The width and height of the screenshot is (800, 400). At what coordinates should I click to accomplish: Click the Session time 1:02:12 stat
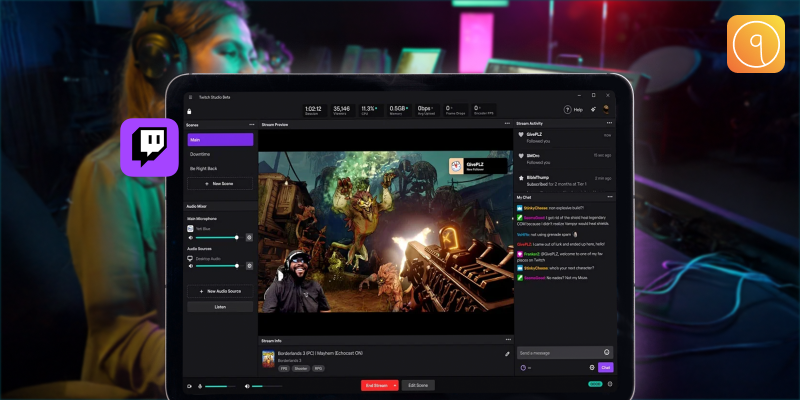pyautogui.click(x=314, y=110)
